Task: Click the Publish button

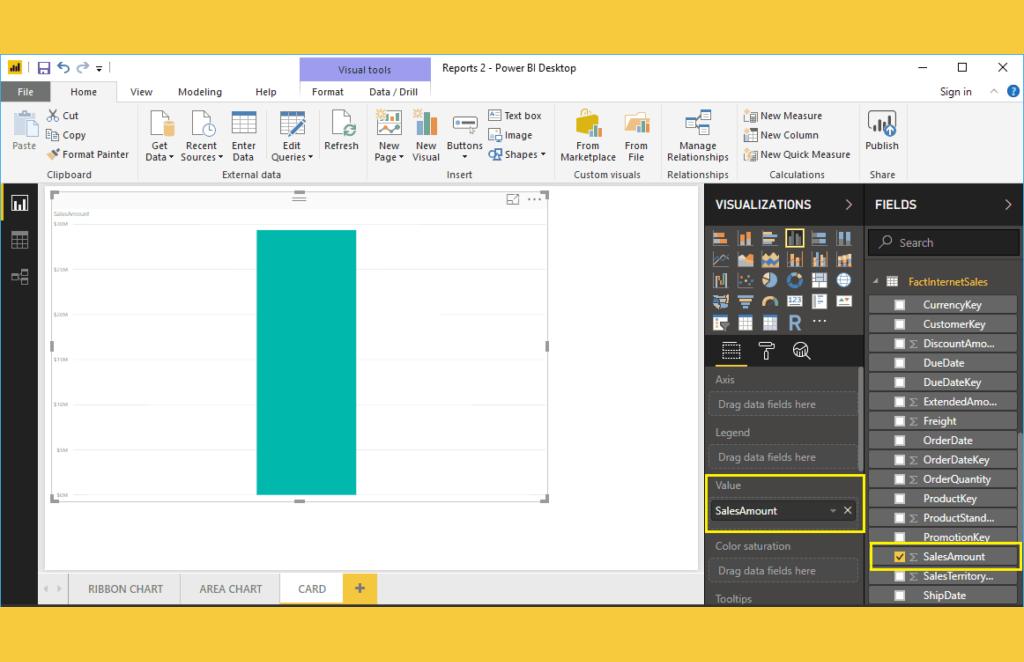Action: 882,131
